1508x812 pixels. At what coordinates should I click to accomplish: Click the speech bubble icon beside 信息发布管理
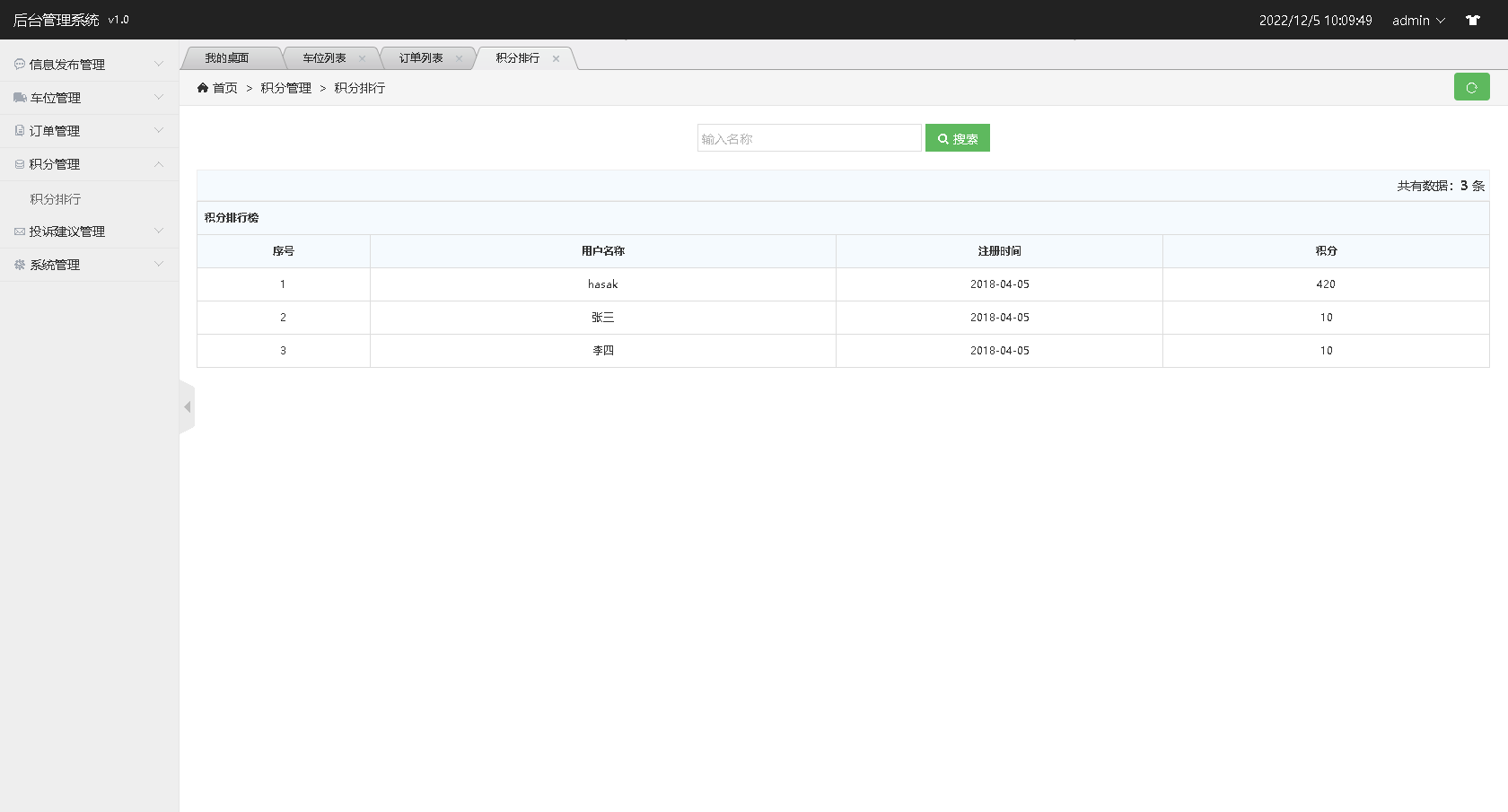click(19, 64)
